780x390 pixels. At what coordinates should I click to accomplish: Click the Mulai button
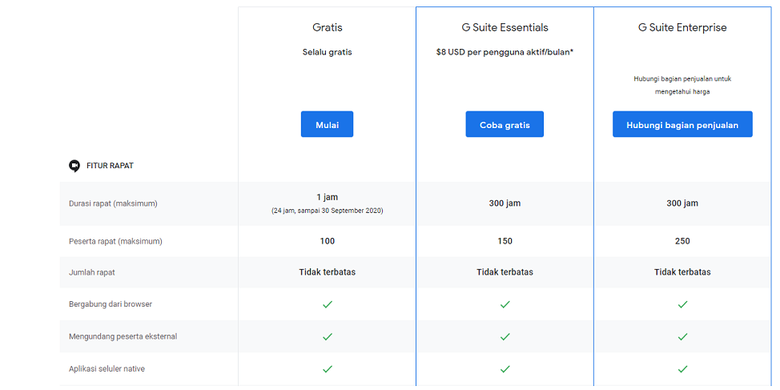(x=327, y=124)
